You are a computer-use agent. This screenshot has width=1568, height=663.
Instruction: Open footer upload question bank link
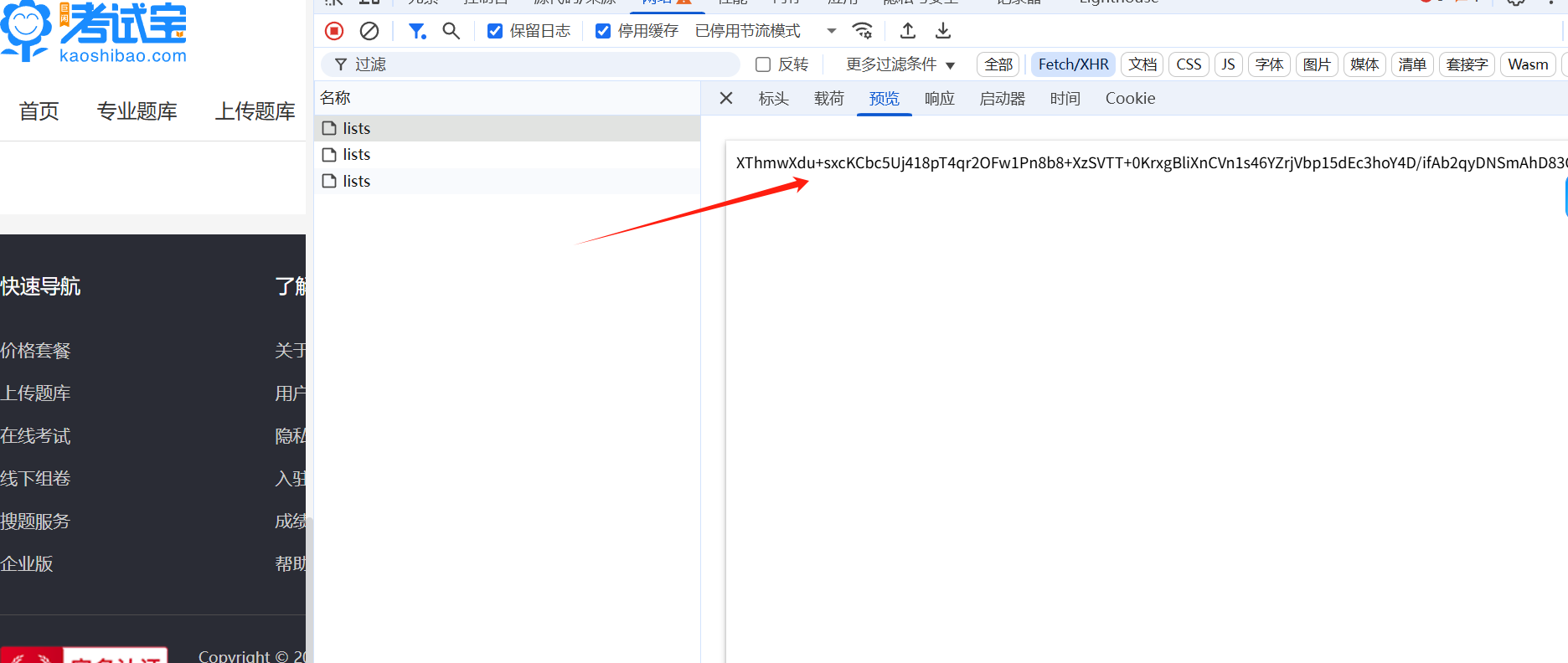[x=35, y=393]
